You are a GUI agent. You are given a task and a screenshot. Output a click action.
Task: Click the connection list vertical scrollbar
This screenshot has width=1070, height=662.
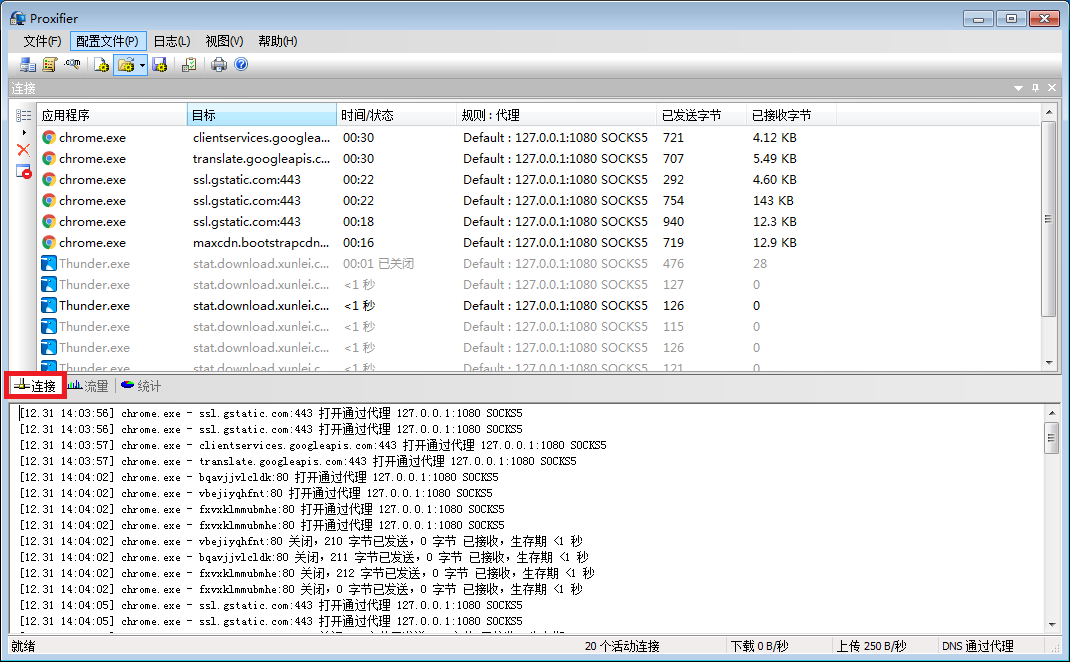coord(1049,220)
